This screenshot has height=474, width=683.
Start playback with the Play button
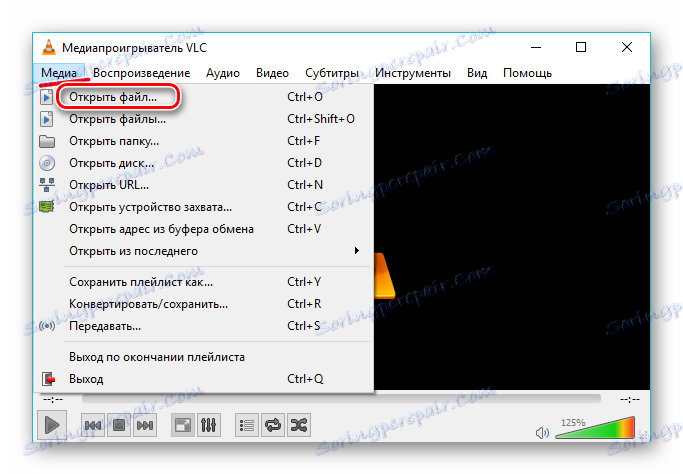click(x=51, y=425)
